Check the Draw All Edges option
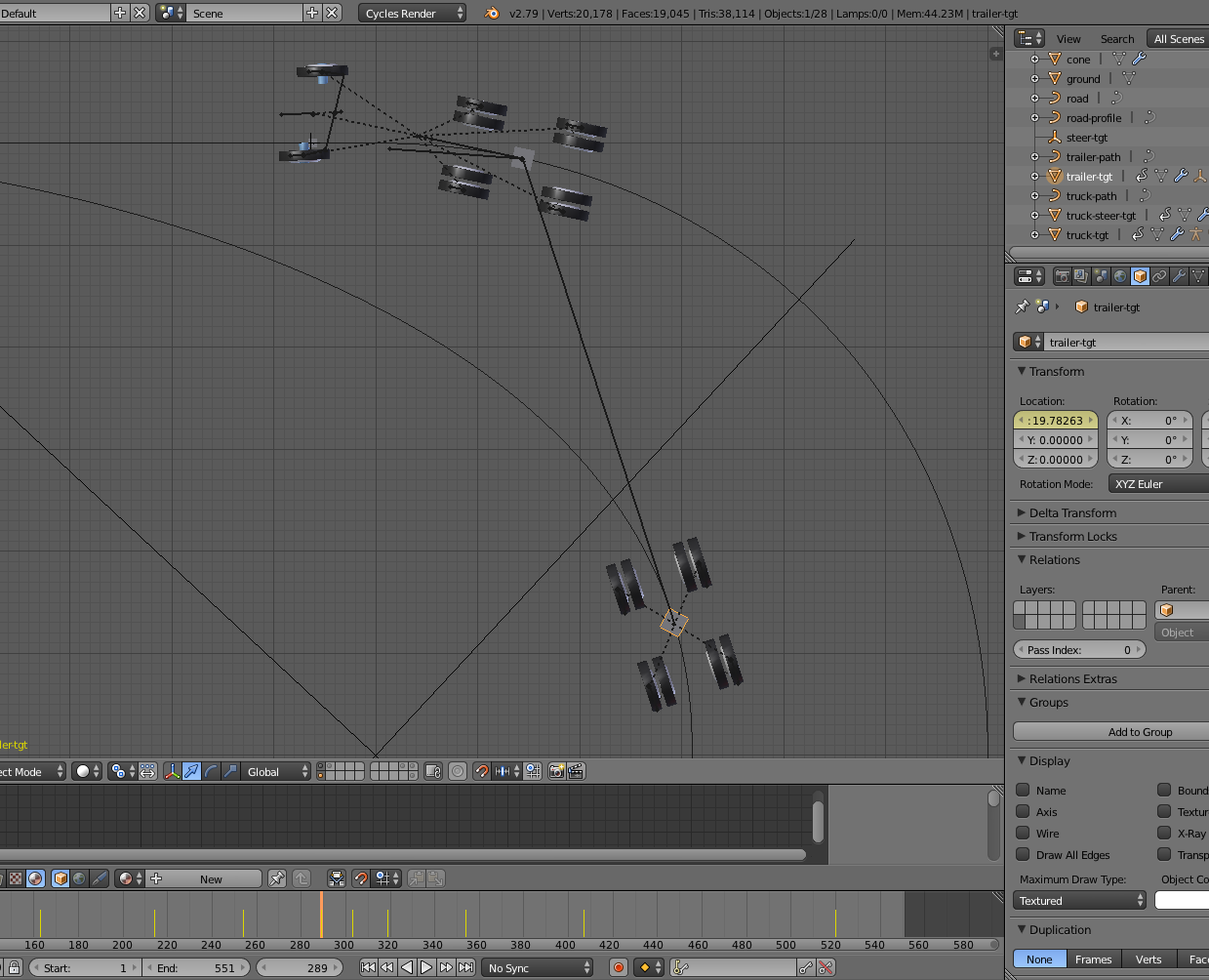Image resolution: width=1209 pixels, height=980 pixels. (x=1024, y=854)
